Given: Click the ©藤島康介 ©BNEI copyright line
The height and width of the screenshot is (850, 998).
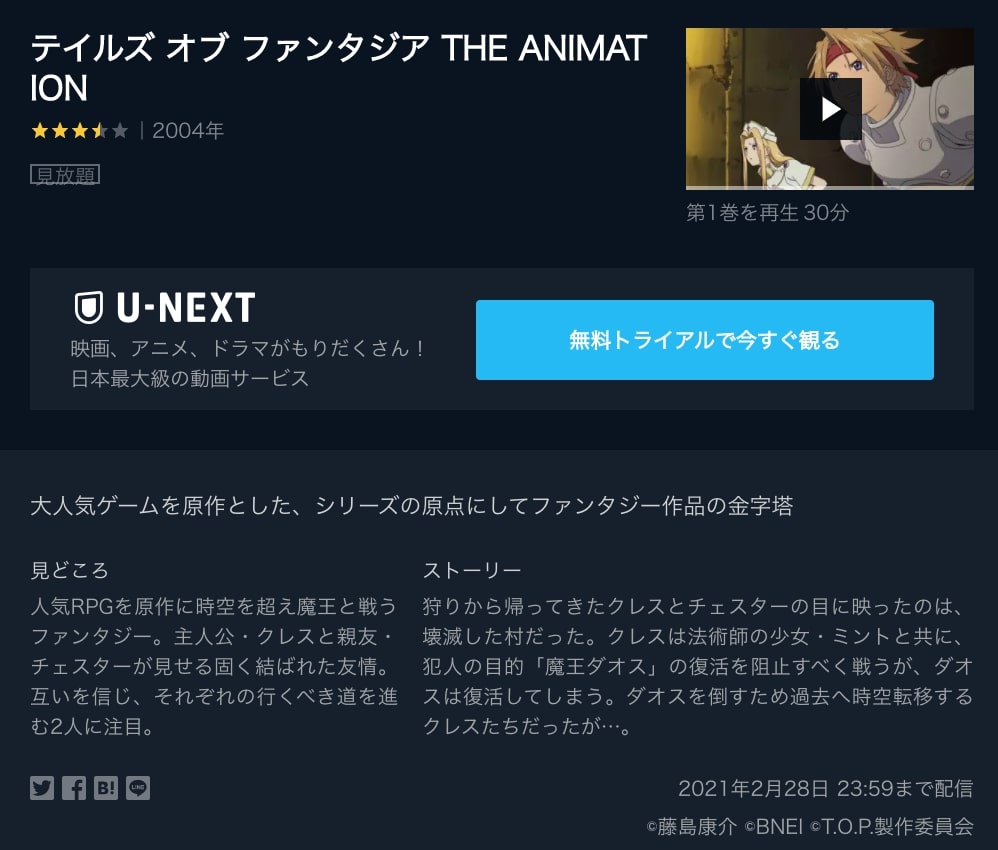Looking at the screenshot, I should coord(810,826).
